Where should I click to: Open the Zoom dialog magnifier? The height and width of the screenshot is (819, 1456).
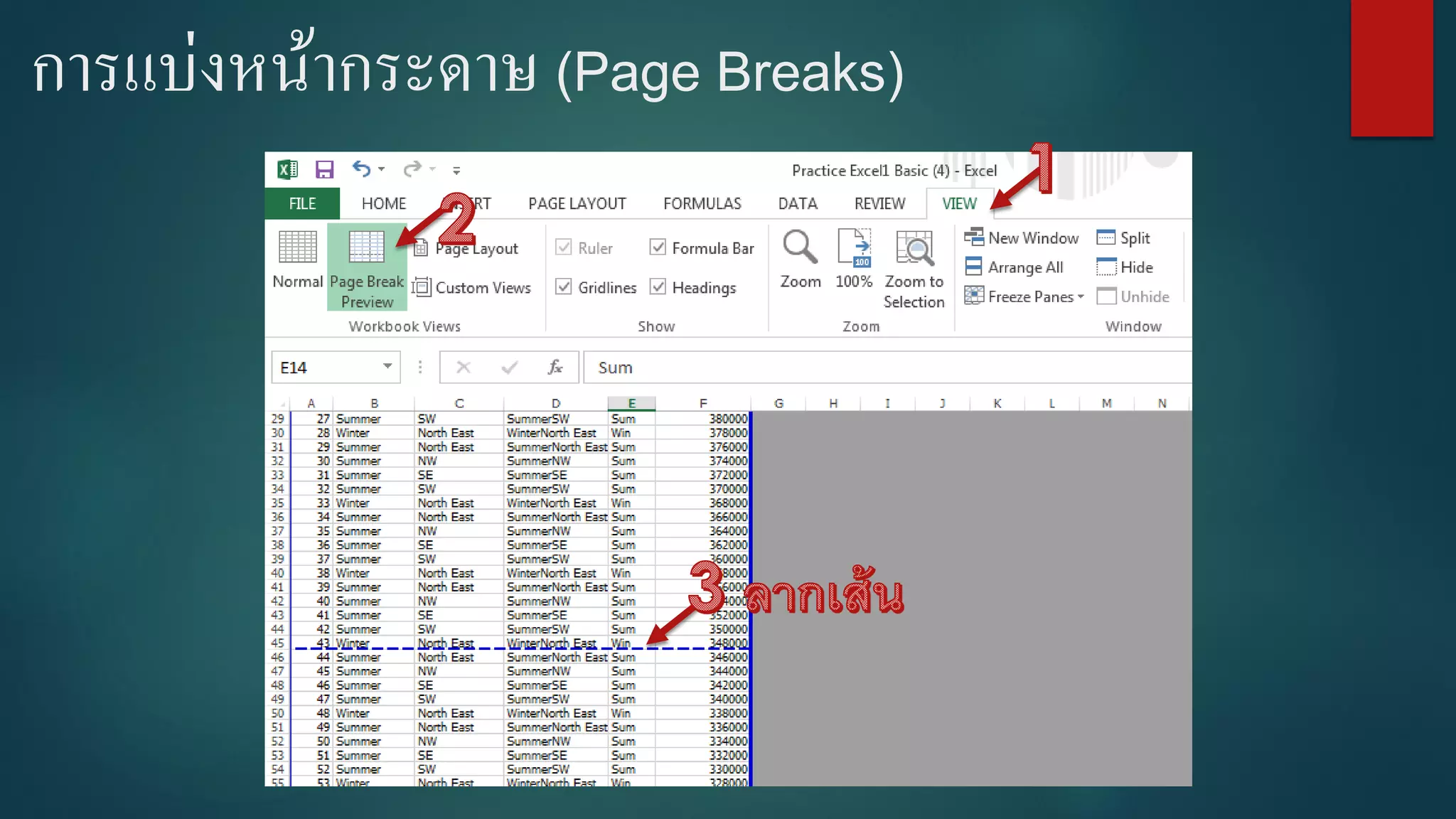click(x=801, y=259)
